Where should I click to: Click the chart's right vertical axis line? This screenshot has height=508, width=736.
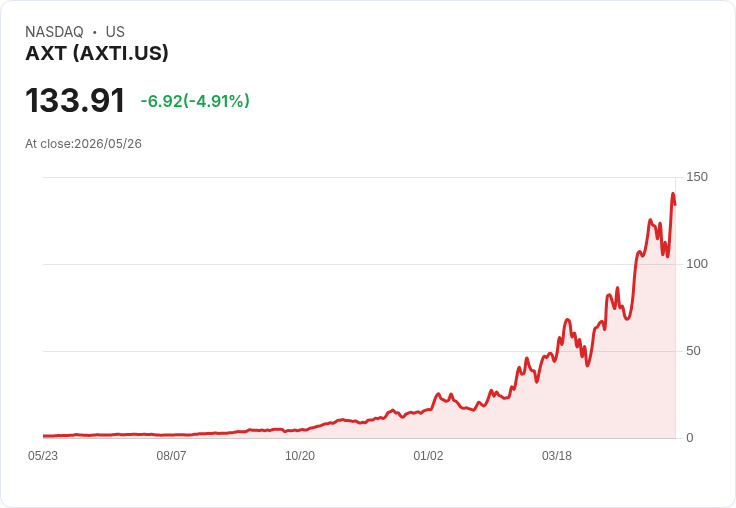pyautogui.click(x=675, y=308)
